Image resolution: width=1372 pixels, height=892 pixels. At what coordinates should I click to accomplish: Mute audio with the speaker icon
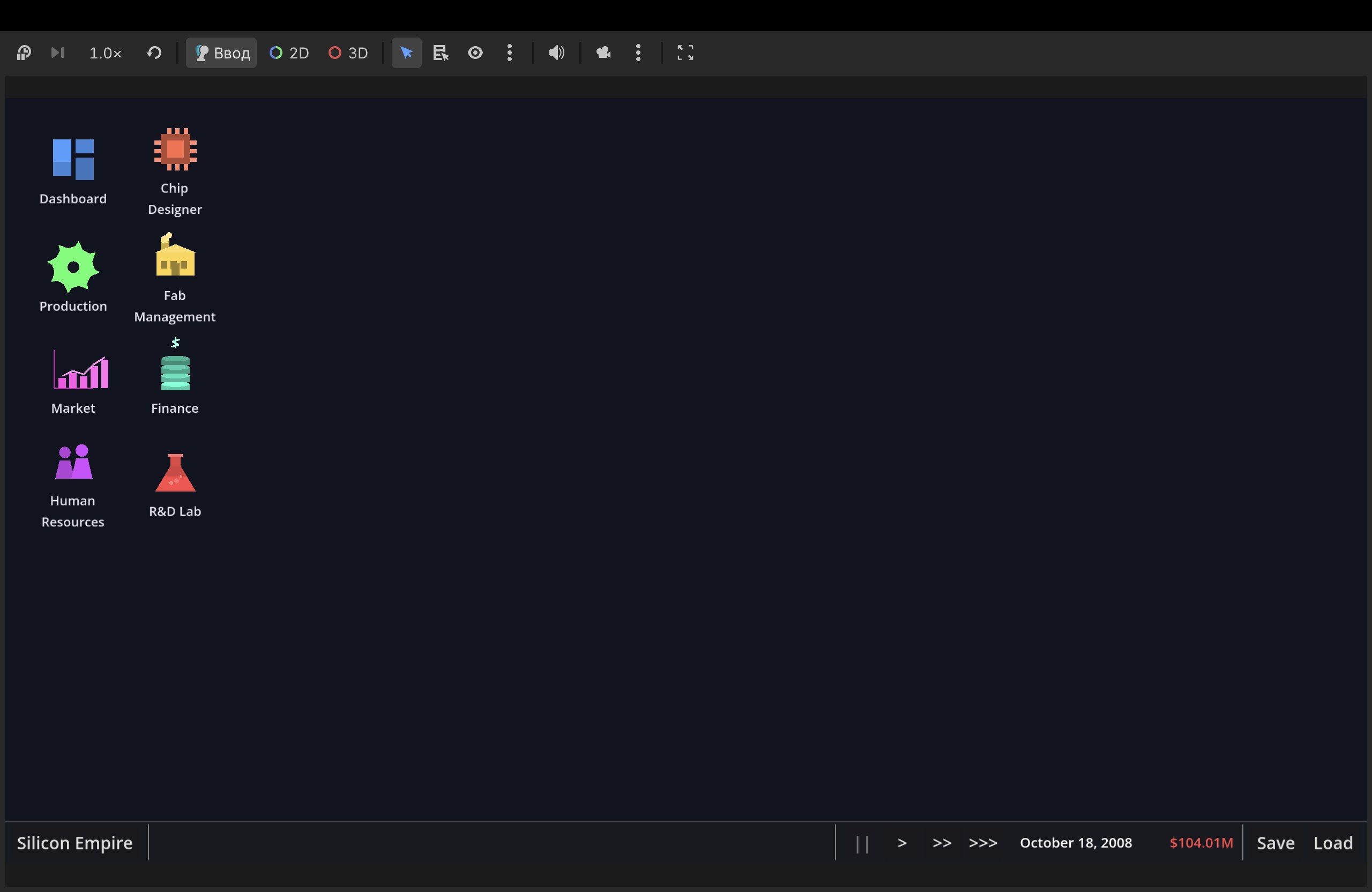pos(556,53)
